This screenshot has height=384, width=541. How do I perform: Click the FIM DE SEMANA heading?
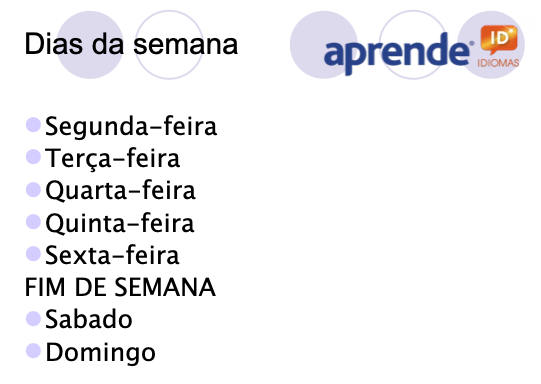point(120,287)
